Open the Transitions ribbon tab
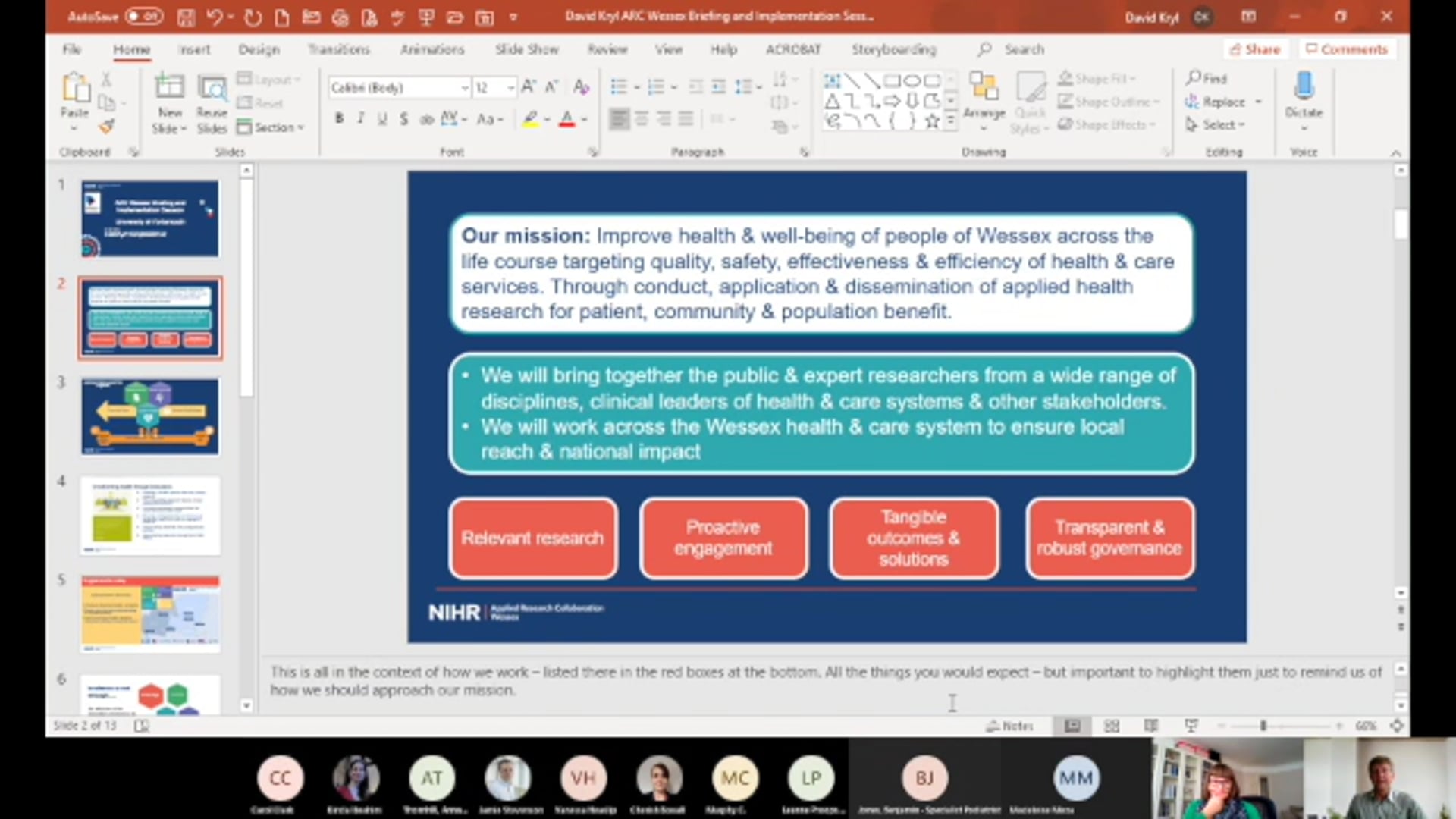 click(338, 48)
